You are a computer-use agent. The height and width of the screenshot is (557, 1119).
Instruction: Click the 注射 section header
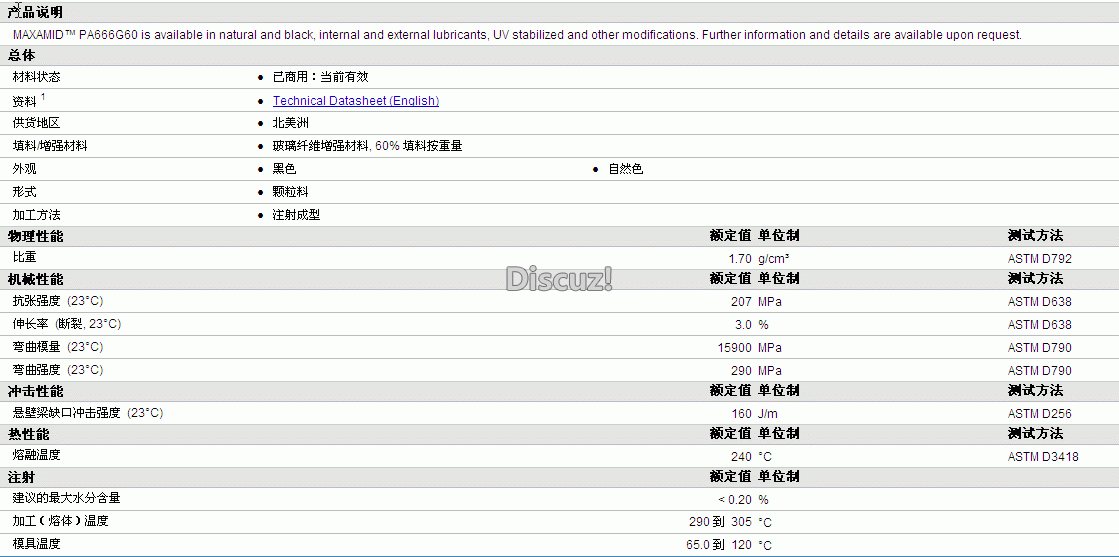tap(21, 477)
